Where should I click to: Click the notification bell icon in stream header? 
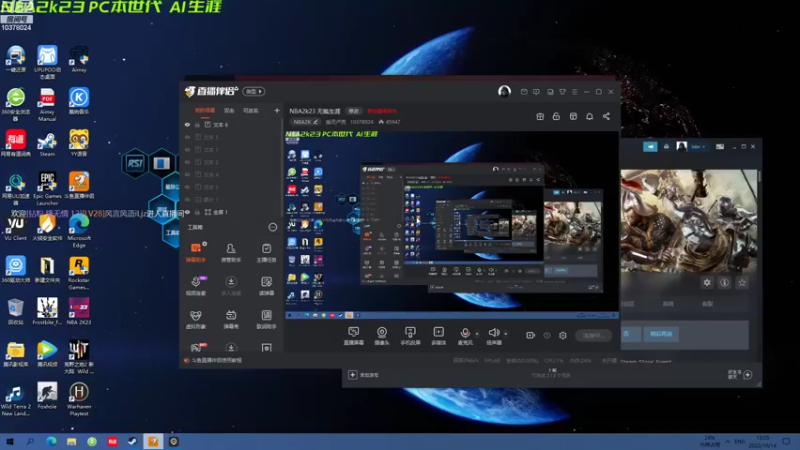pos(589,116)
